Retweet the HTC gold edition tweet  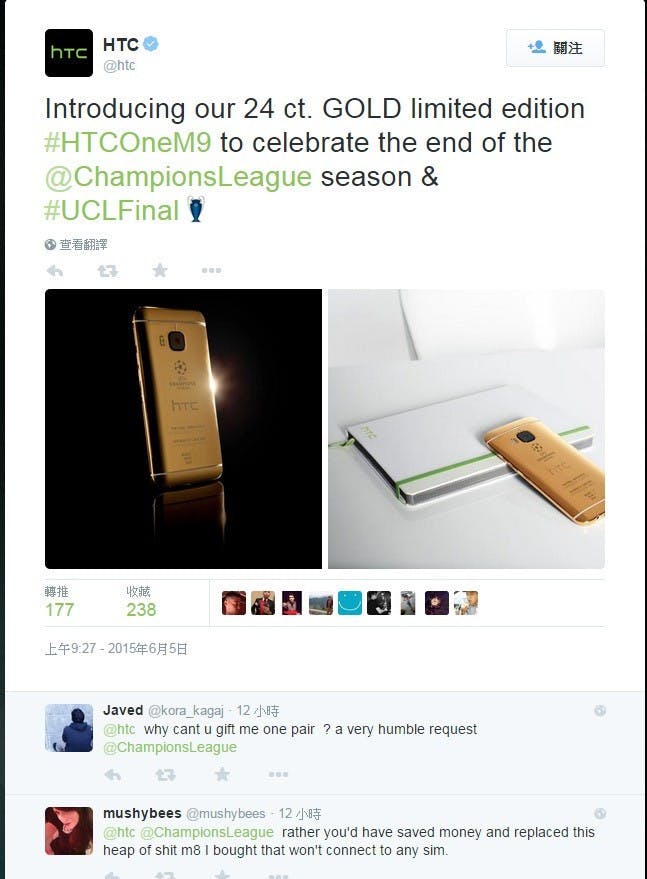108,271
